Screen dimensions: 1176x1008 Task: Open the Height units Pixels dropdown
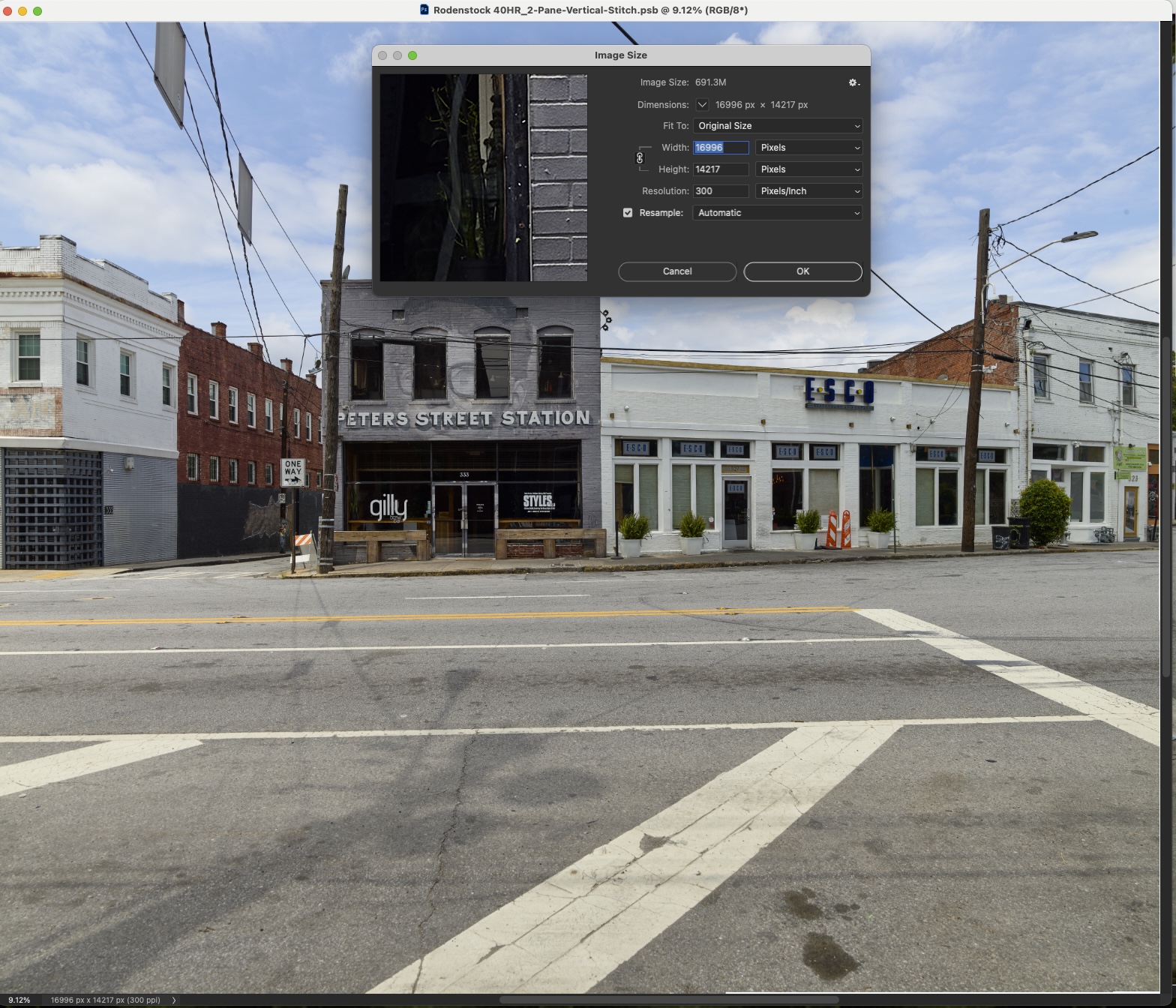(808, 169)
